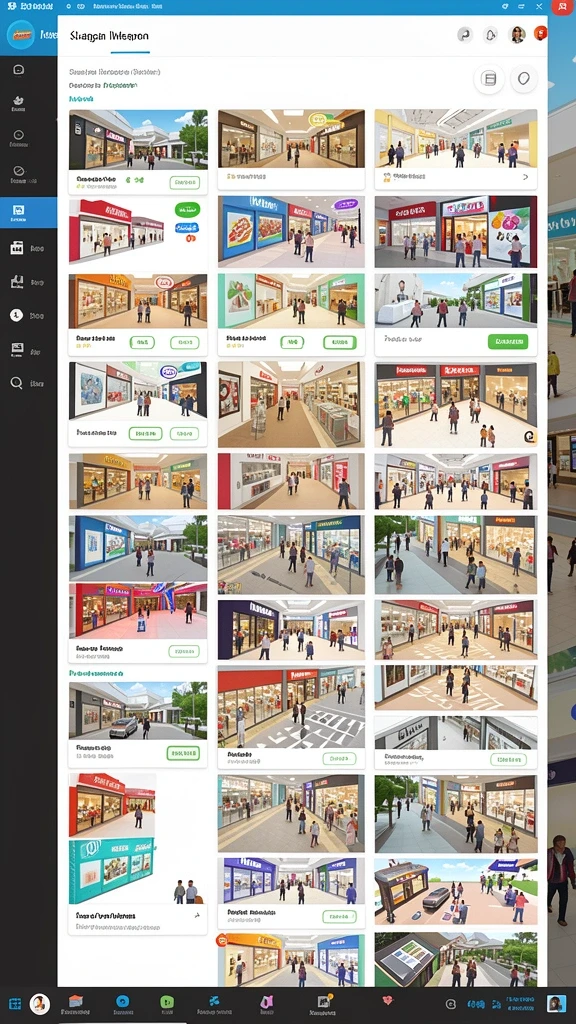Open the magnifier search icon in the sidebar
Image resolution: width=576 pixels, height=1024 pixels.
(x=17, y=383)
